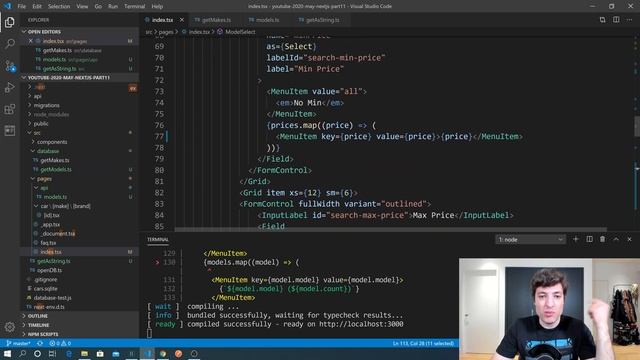
Task: Click the master branch indicator in status bar
Action: 19,343
